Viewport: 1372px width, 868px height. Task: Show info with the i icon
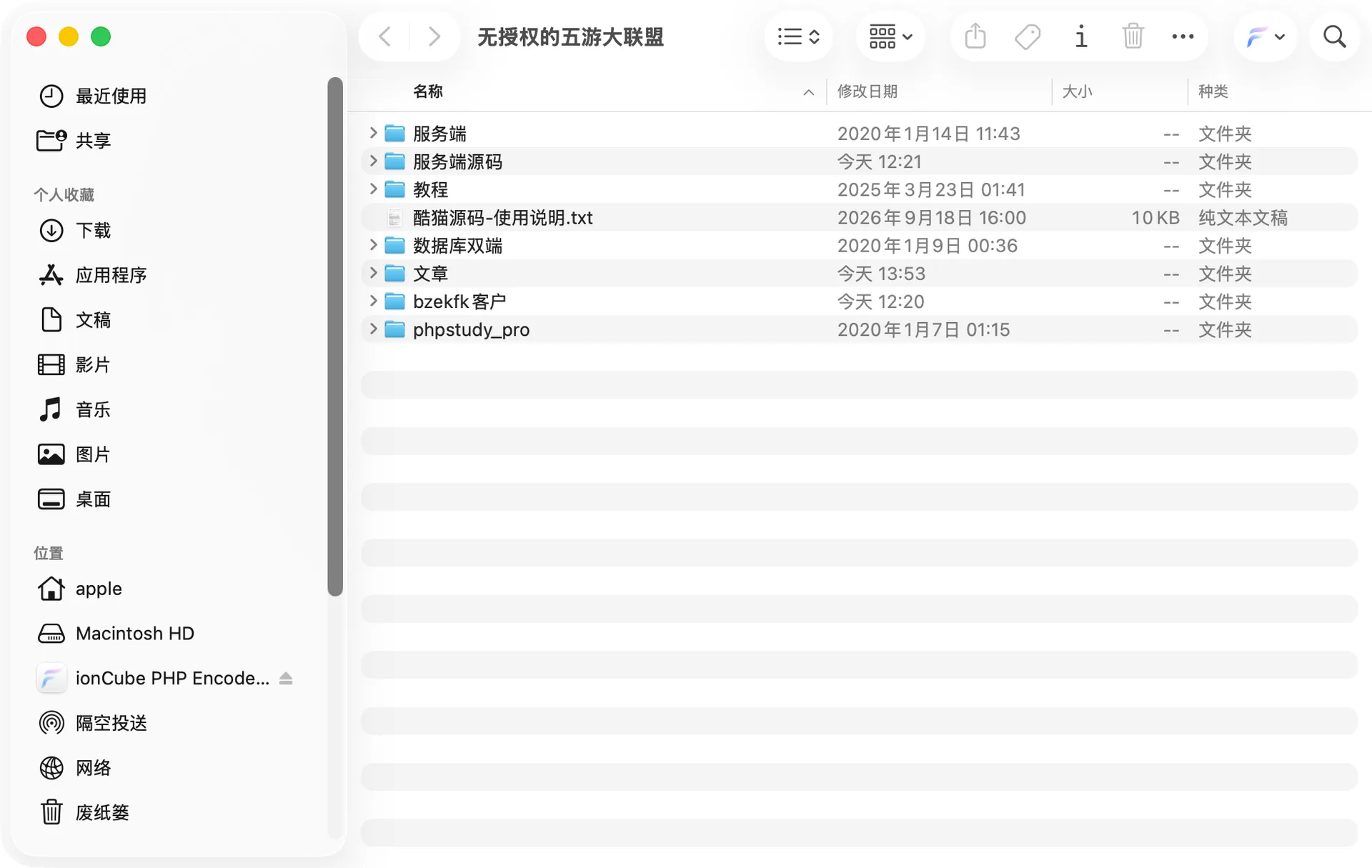pos(1080,36)
